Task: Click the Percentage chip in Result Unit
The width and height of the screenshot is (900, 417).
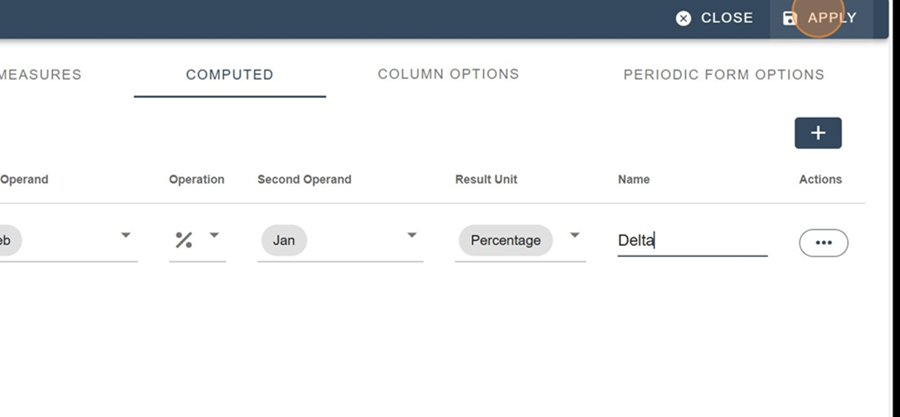Action: click(x=506, y=240)
